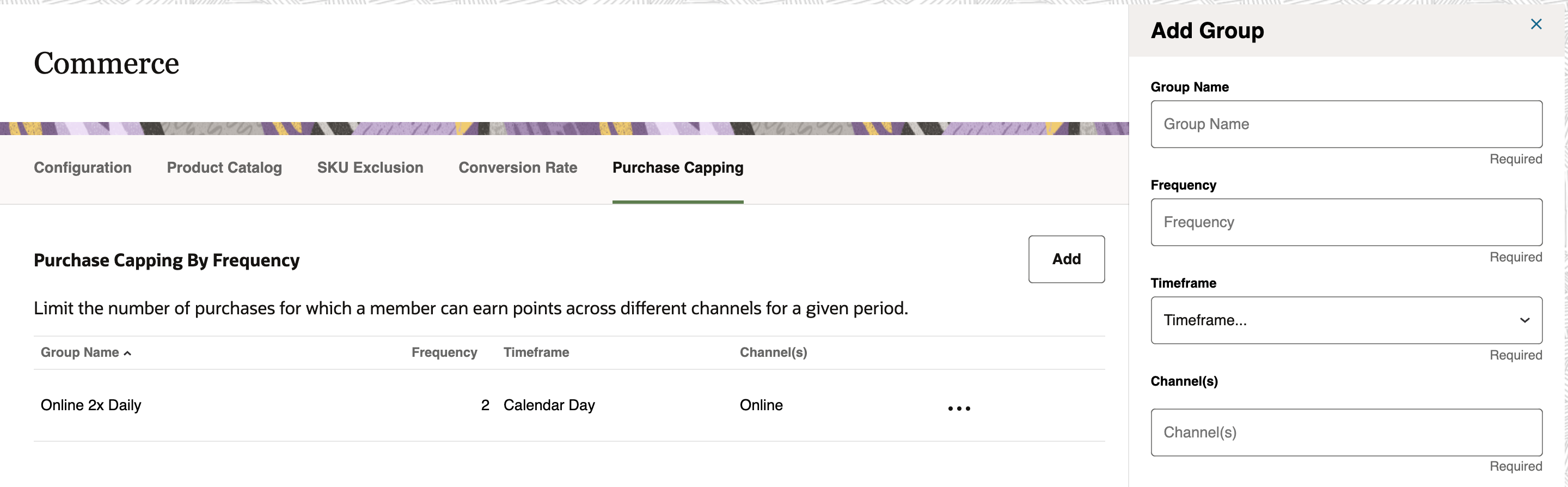Image resolution: width=1568 pixels, height=487 pixels.
Task: Click the Online channel cell
Action: pos(761,405)
